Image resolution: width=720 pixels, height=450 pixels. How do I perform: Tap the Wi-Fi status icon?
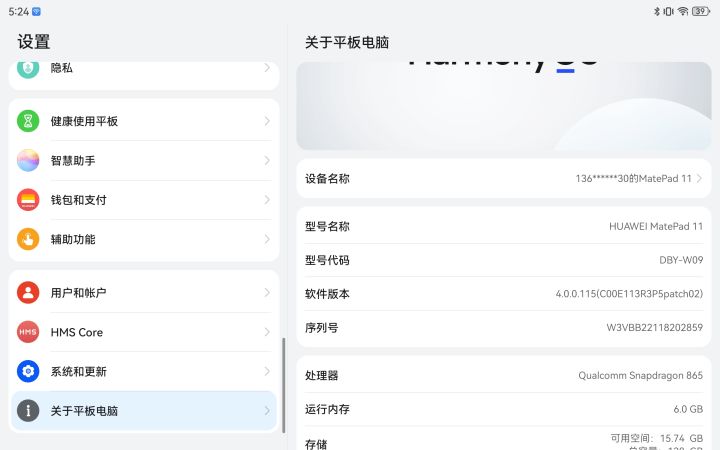(683, 11)
